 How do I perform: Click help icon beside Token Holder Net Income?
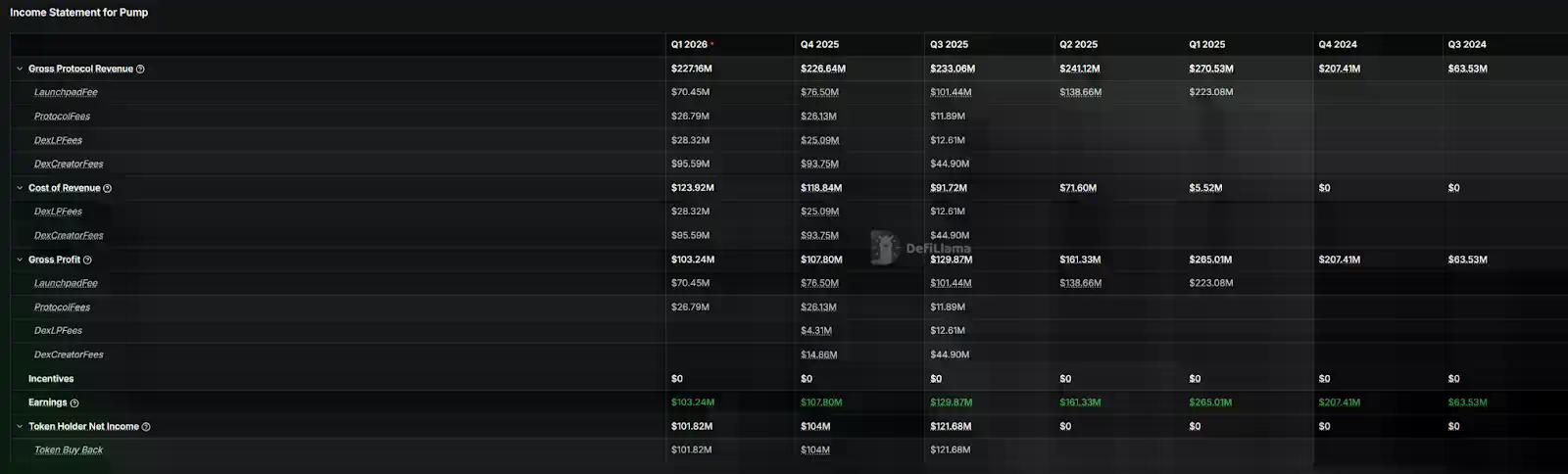[x=146, y=427]
